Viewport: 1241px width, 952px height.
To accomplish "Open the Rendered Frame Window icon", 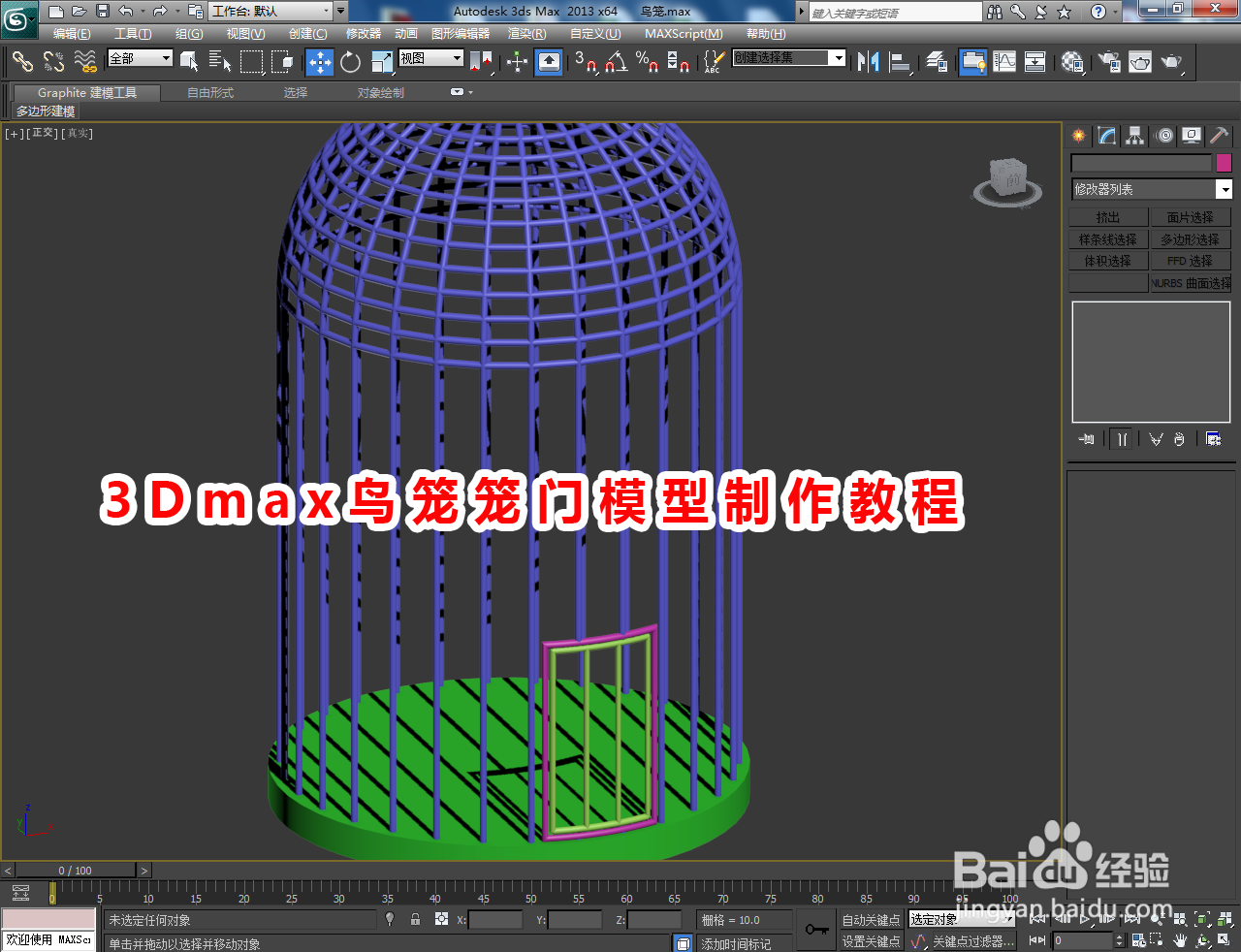I will (x=1140, y=62).
